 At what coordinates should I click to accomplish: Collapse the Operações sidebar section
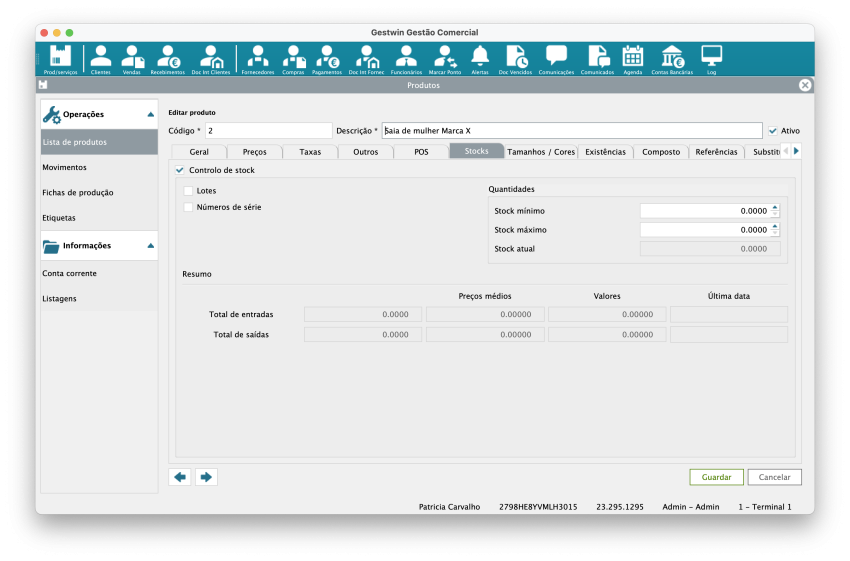(x=150, y=115)
